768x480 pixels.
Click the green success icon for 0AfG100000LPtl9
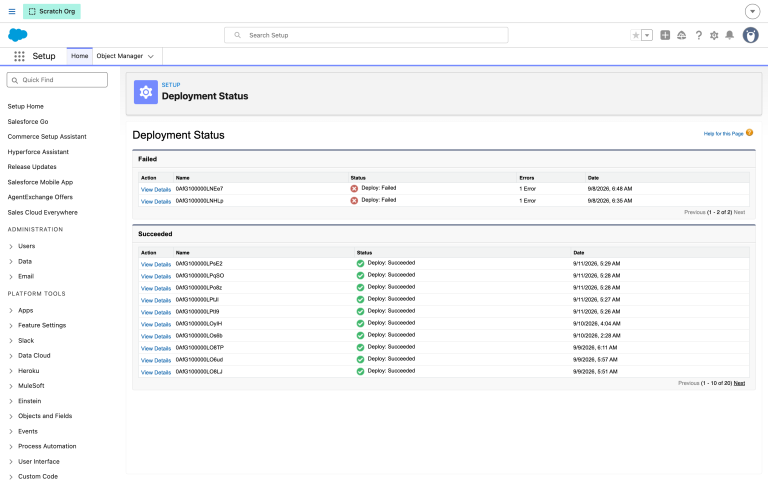point(360,312)
